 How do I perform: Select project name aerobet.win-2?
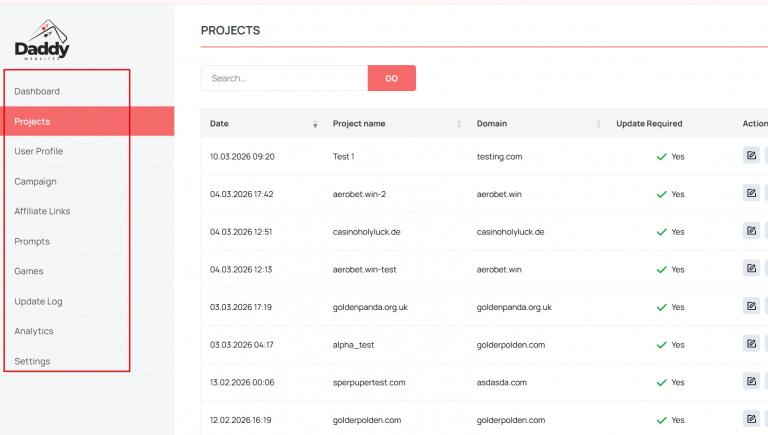(x=359, y=194)
